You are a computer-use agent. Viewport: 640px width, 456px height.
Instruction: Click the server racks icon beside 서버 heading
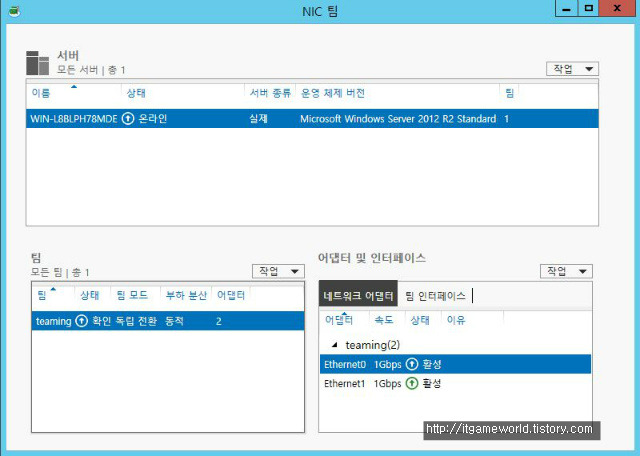[x=37, y=63]
